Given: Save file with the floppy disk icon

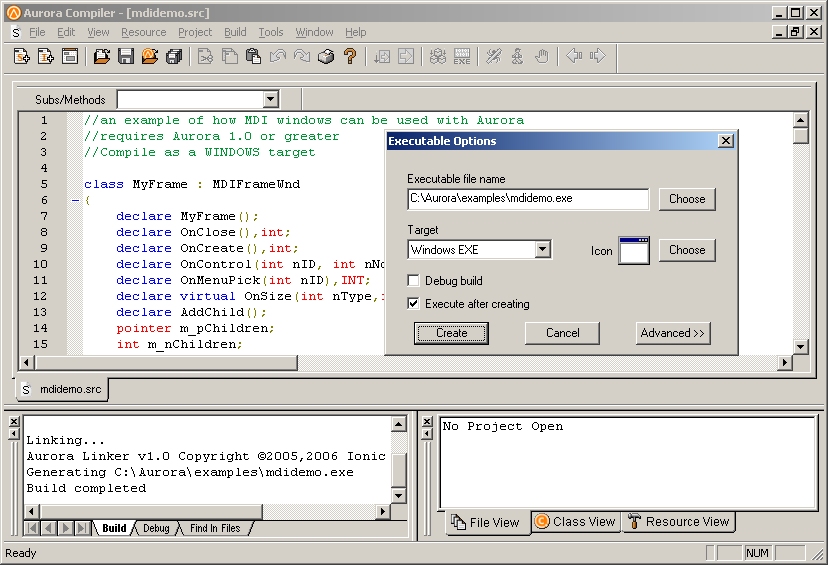Looking at the screenshot, I should coord(126,57).
